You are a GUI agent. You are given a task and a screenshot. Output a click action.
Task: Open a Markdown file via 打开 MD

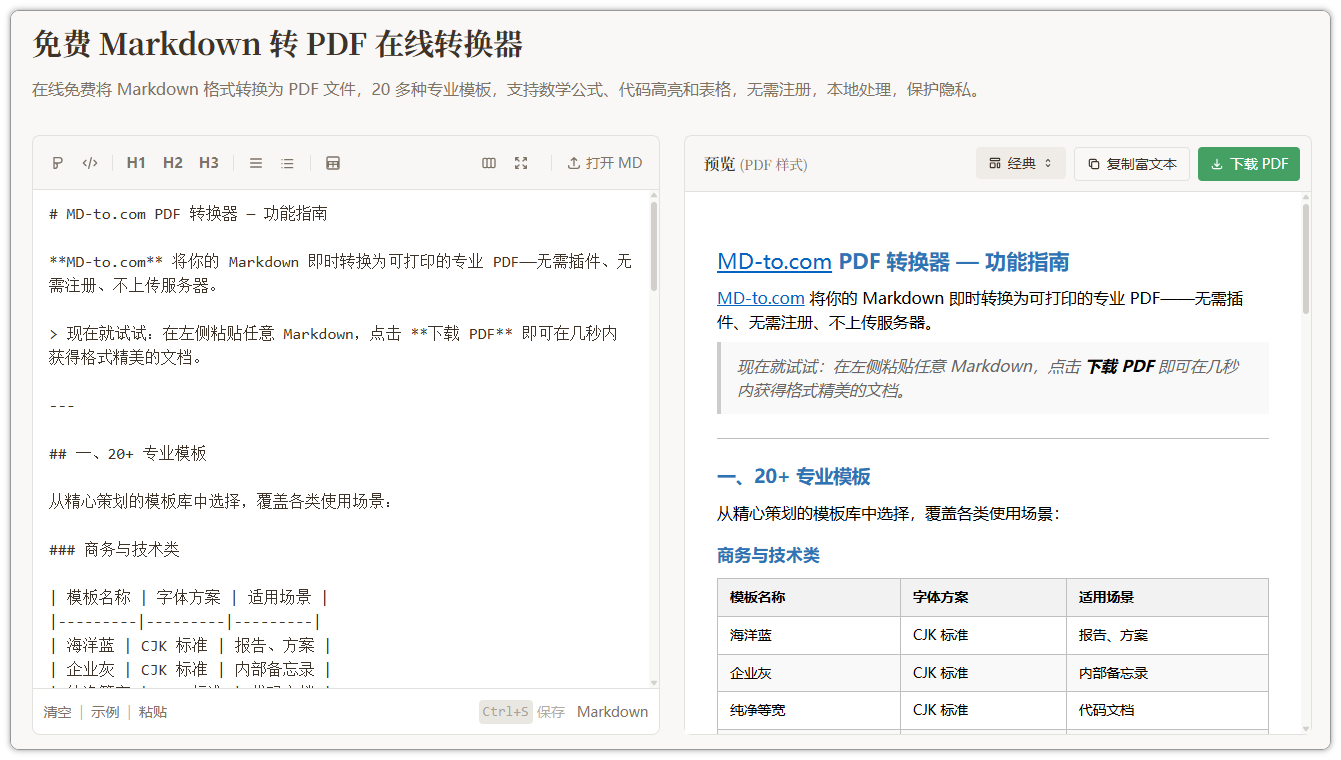pyautogui.click(x=605, y=163)
